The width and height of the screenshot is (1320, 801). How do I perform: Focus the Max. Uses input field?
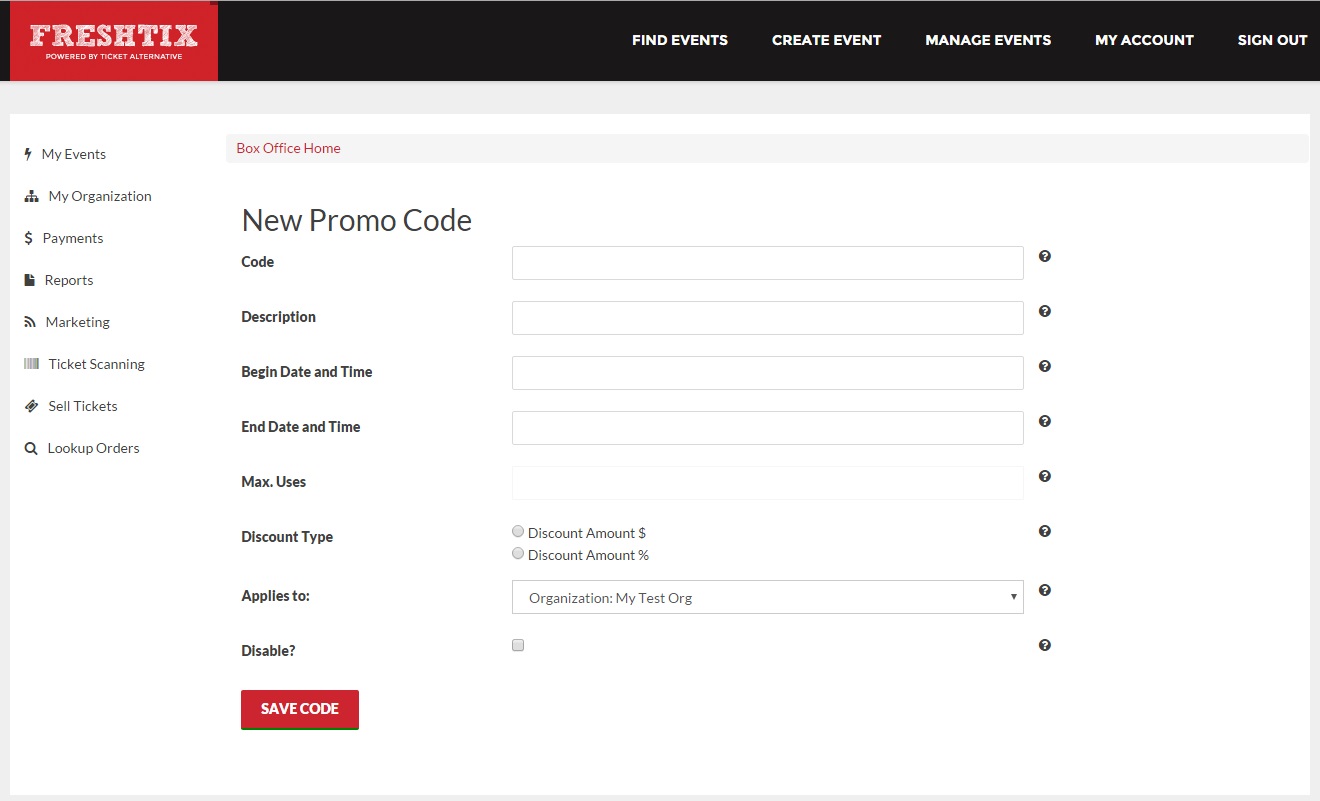pyautogui.click(x=768, y=483)
